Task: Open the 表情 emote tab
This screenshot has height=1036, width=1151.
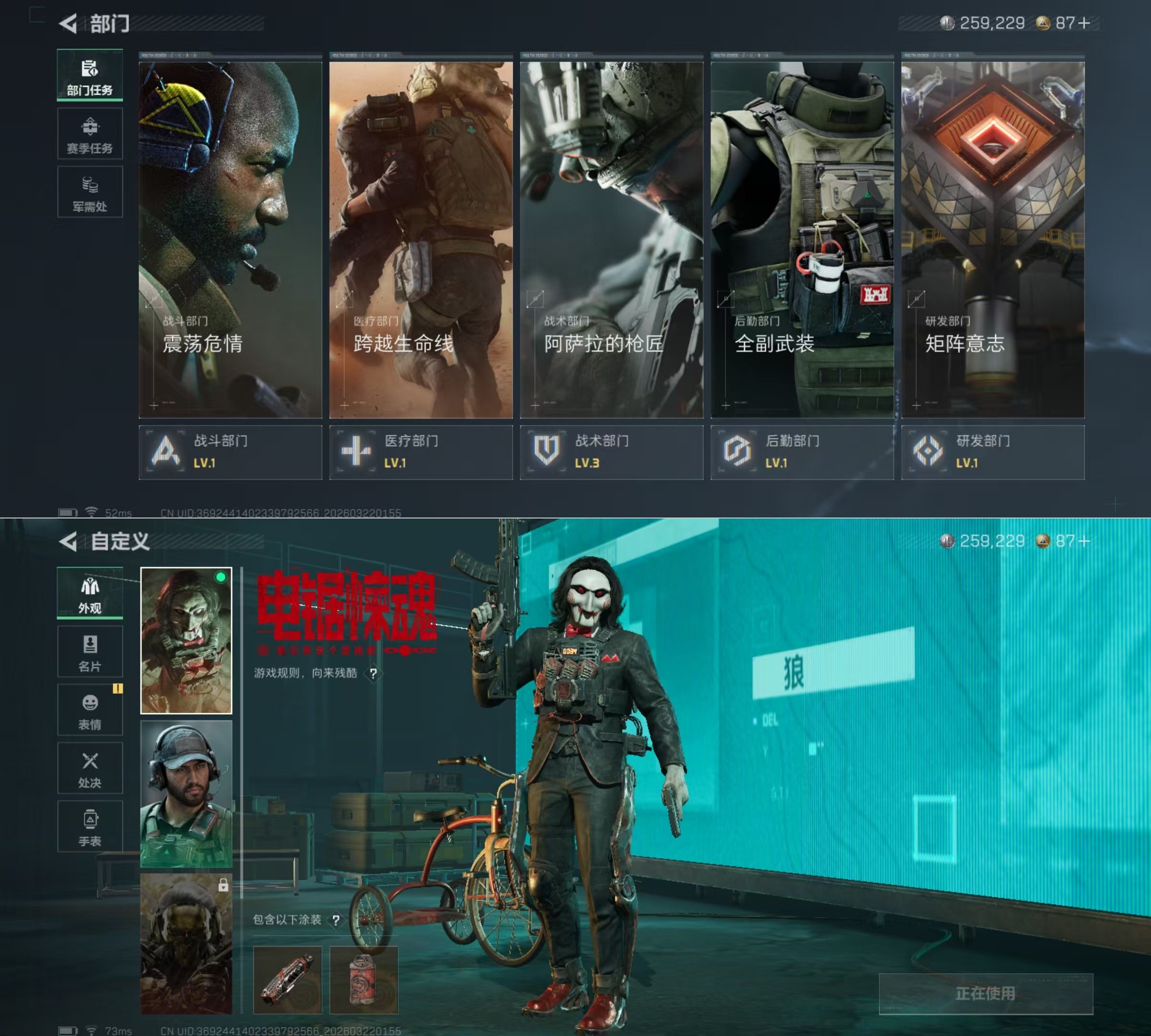Action: [90, 710]
